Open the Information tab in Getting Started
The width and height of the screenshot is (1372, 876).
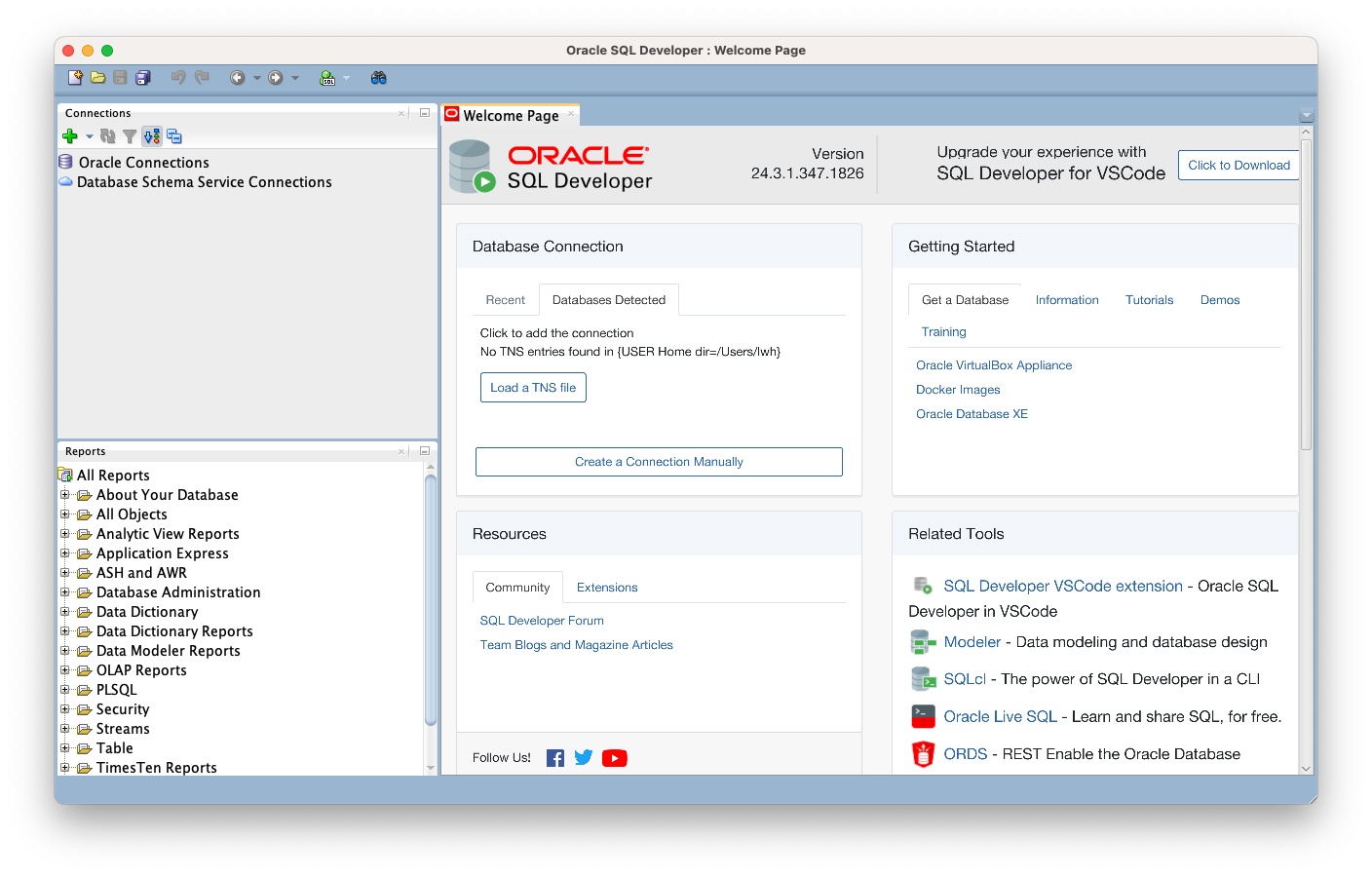click(x=1067, y=300)
